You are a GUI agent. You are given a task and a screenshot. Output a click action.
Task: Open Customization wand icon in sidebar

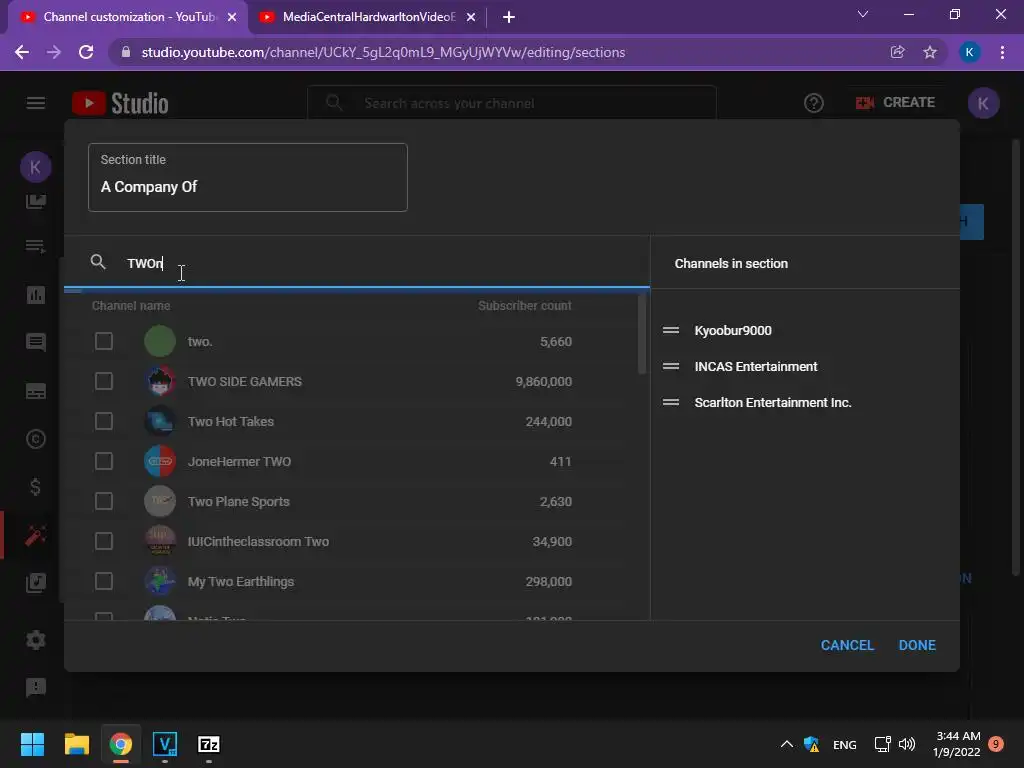(35, 536)
